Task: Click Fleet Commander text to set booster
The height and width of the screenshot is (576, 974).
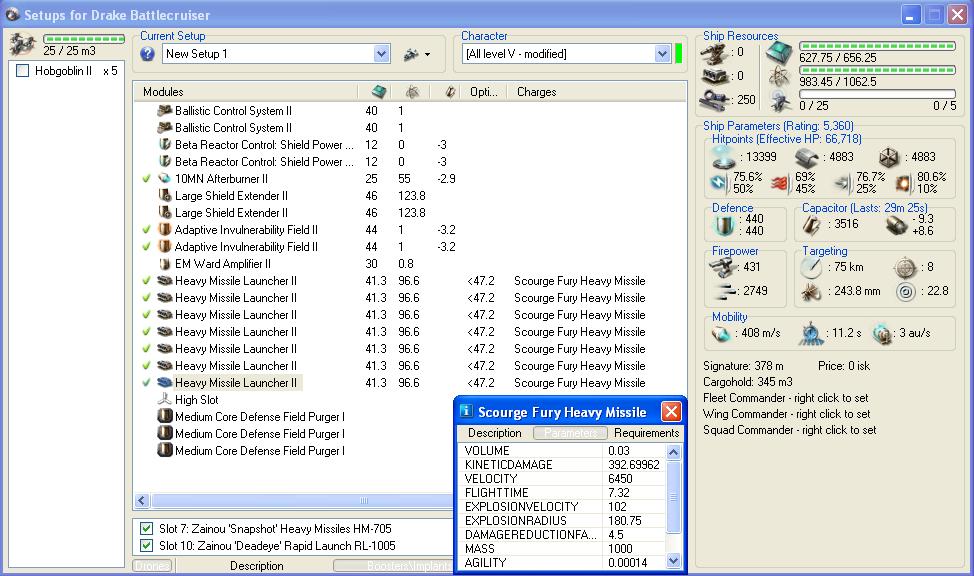Action: (786, 398)
